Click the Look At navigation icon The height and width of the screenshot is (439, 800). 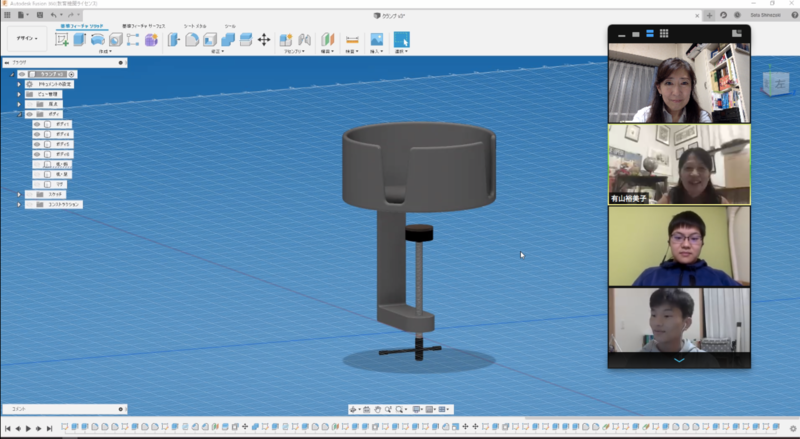pyautogui.click(x=366, y=409)
